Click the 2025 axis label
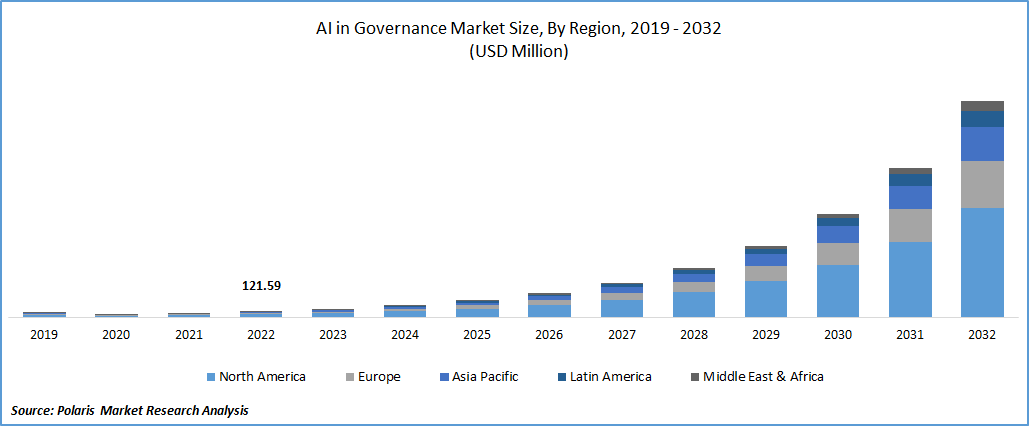Screen dimensions: 1029x426 [x=477, y=335]
